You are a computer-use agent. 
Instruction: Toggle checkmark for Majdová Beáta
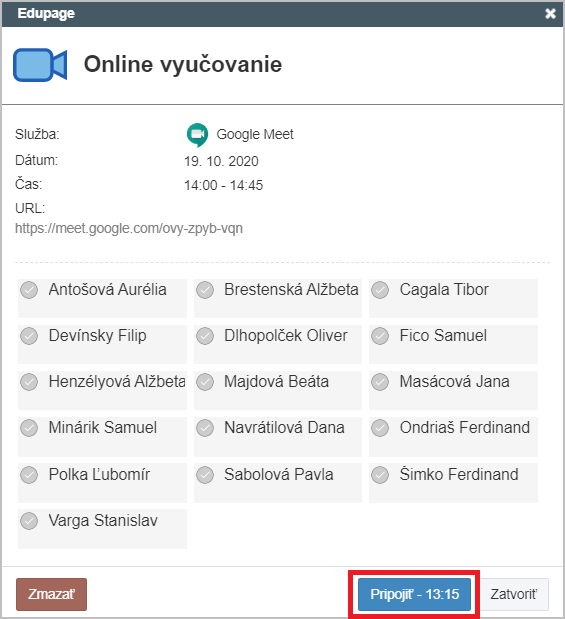click(x=205, y=382)
